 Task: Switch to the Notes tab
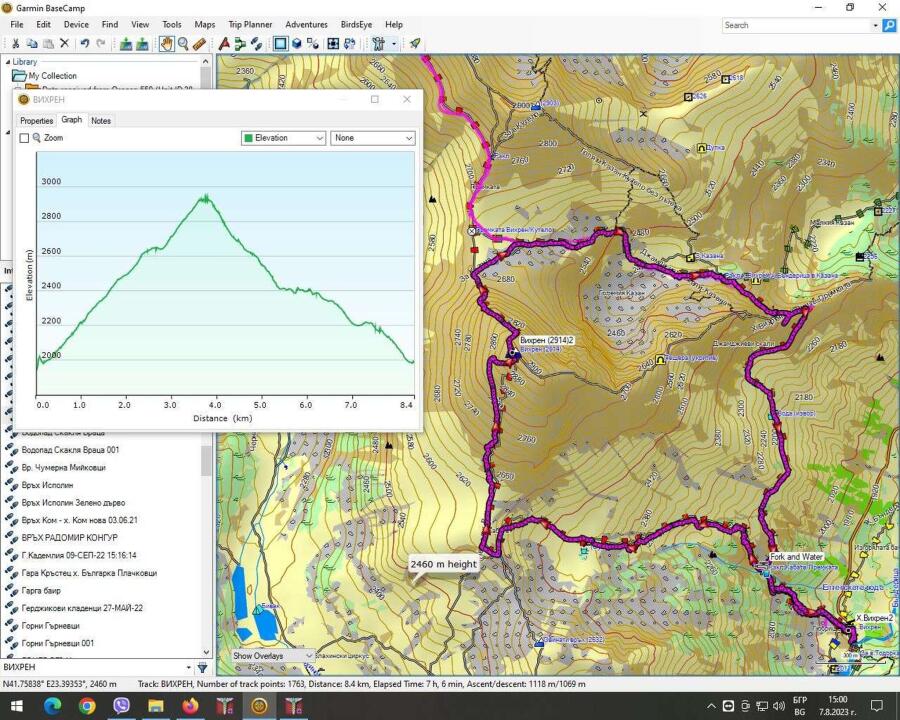pyautogui.click(x=101, y=121)
